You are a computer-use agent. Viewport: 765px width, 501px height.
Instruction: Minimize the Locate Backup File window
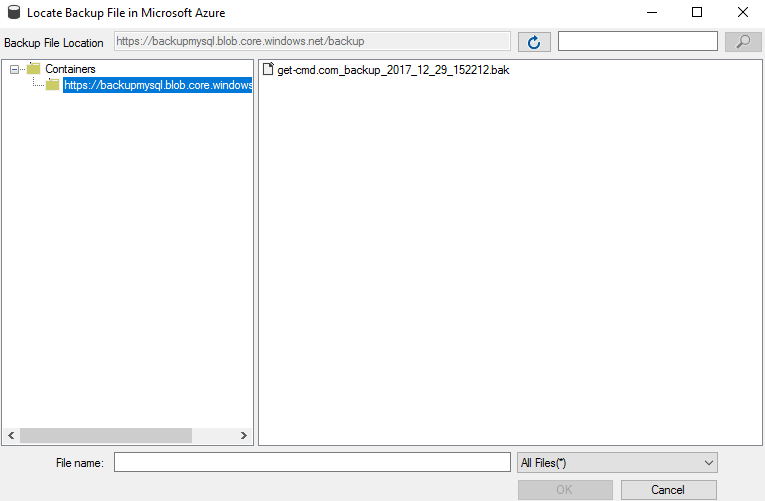point(652,12)
